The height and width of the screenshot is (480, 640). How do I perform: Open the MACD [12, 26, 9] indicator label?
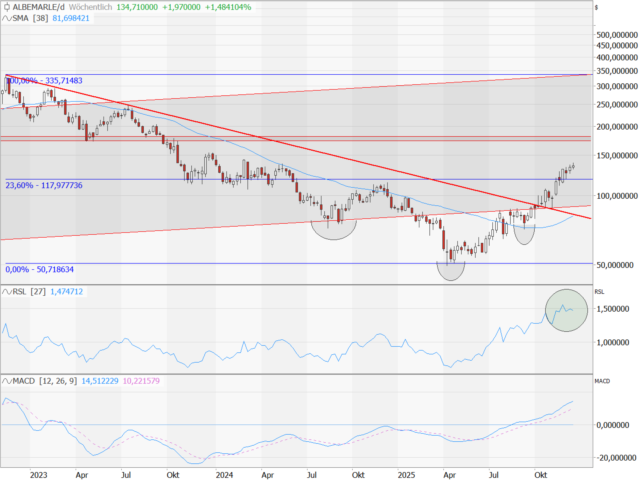(45, 381)
